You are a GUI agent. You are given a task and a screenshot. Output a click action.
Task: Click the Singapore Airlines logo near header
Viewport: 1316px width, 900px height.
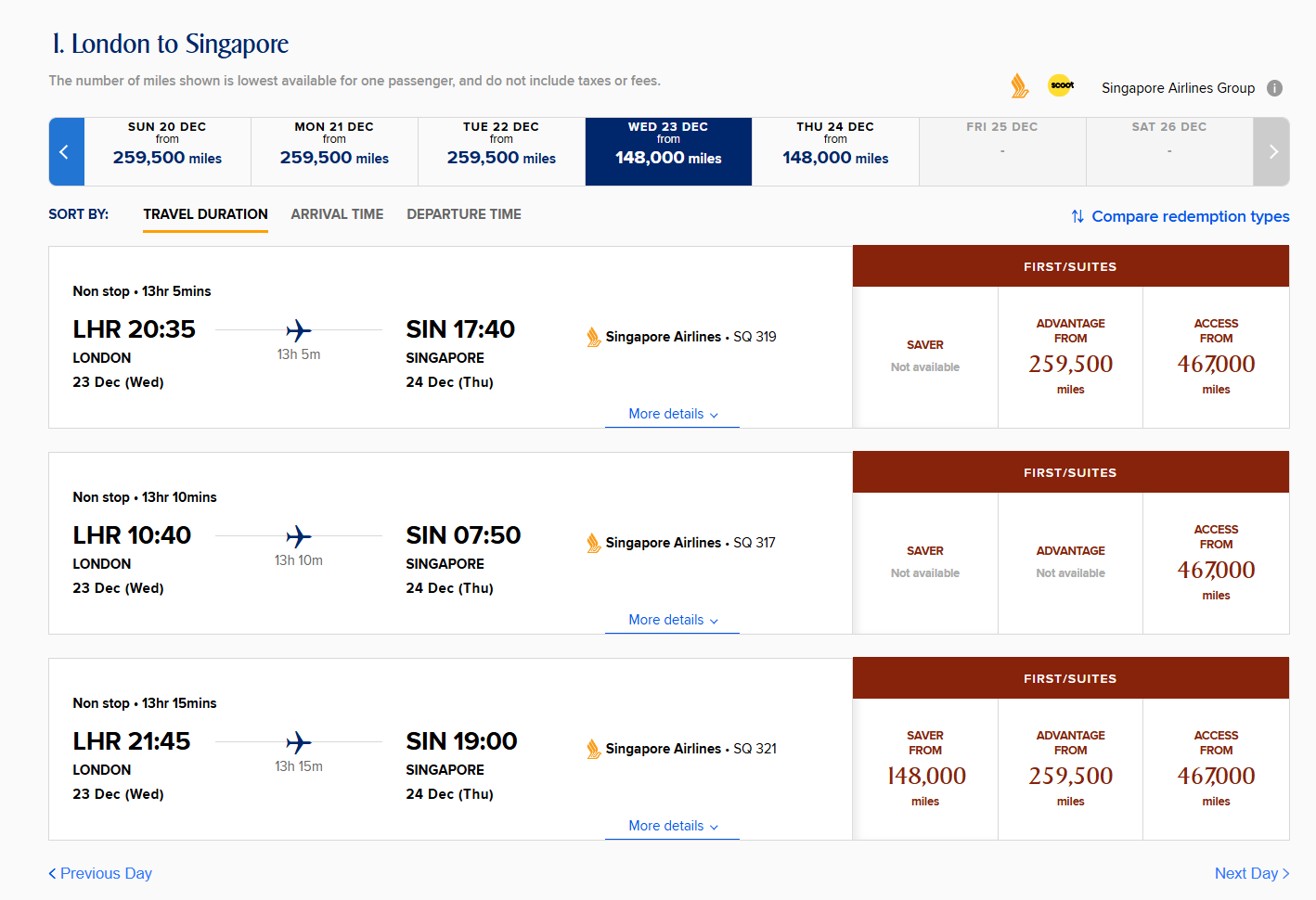click(1019, 86)
